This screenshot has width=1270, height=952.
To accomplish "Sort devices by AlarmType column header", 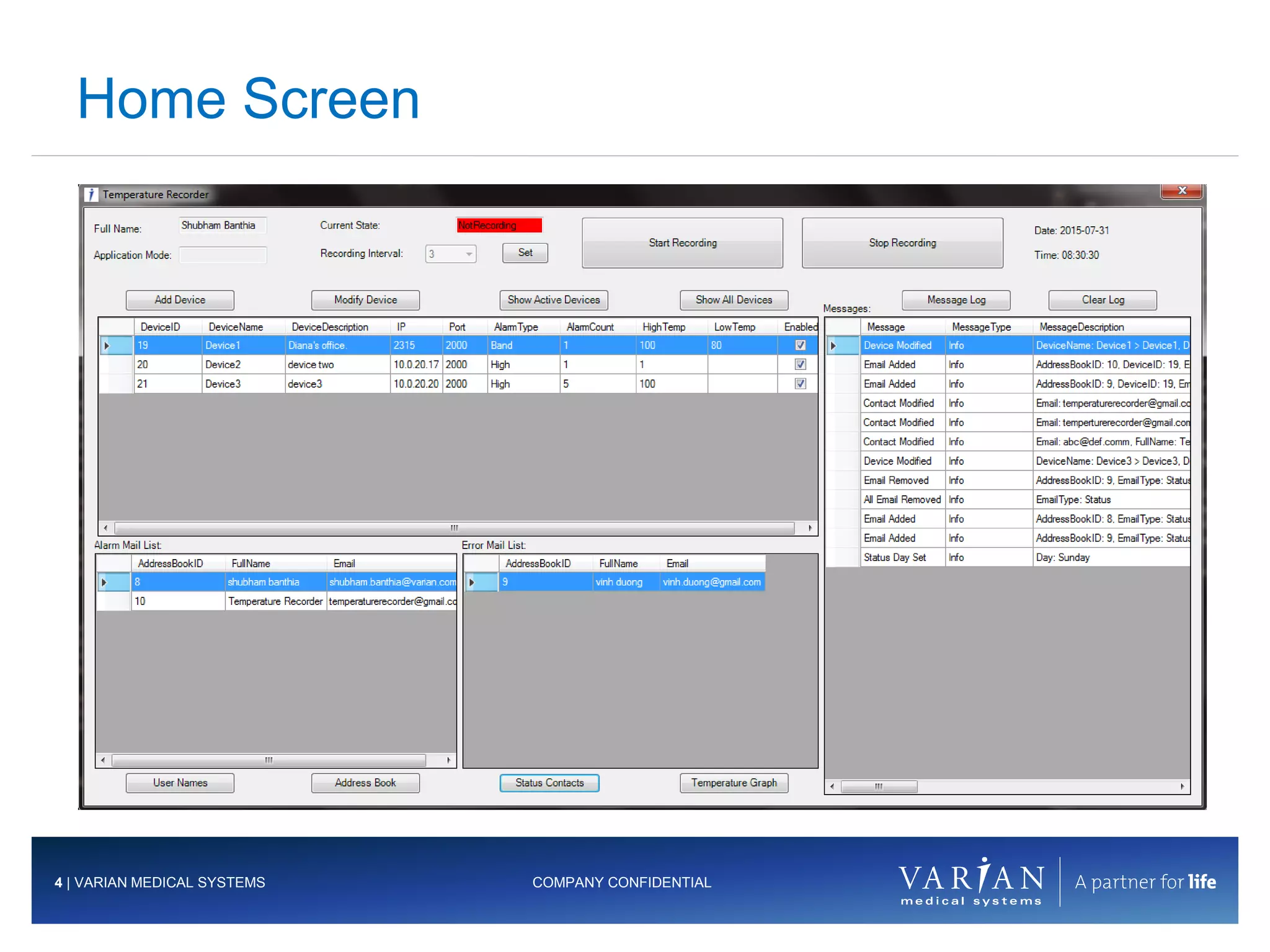I will pyautogui.click(x=516, y=327).
